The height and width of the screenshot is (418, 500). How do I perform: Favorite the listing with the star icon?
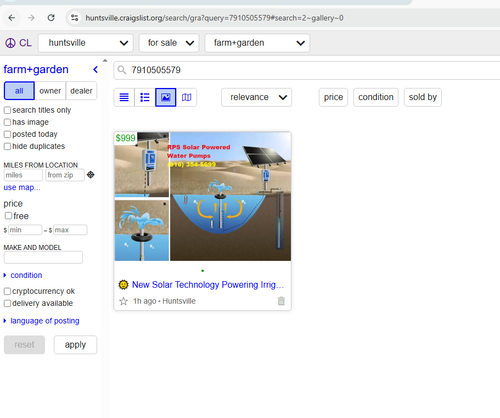pos(124,301)
